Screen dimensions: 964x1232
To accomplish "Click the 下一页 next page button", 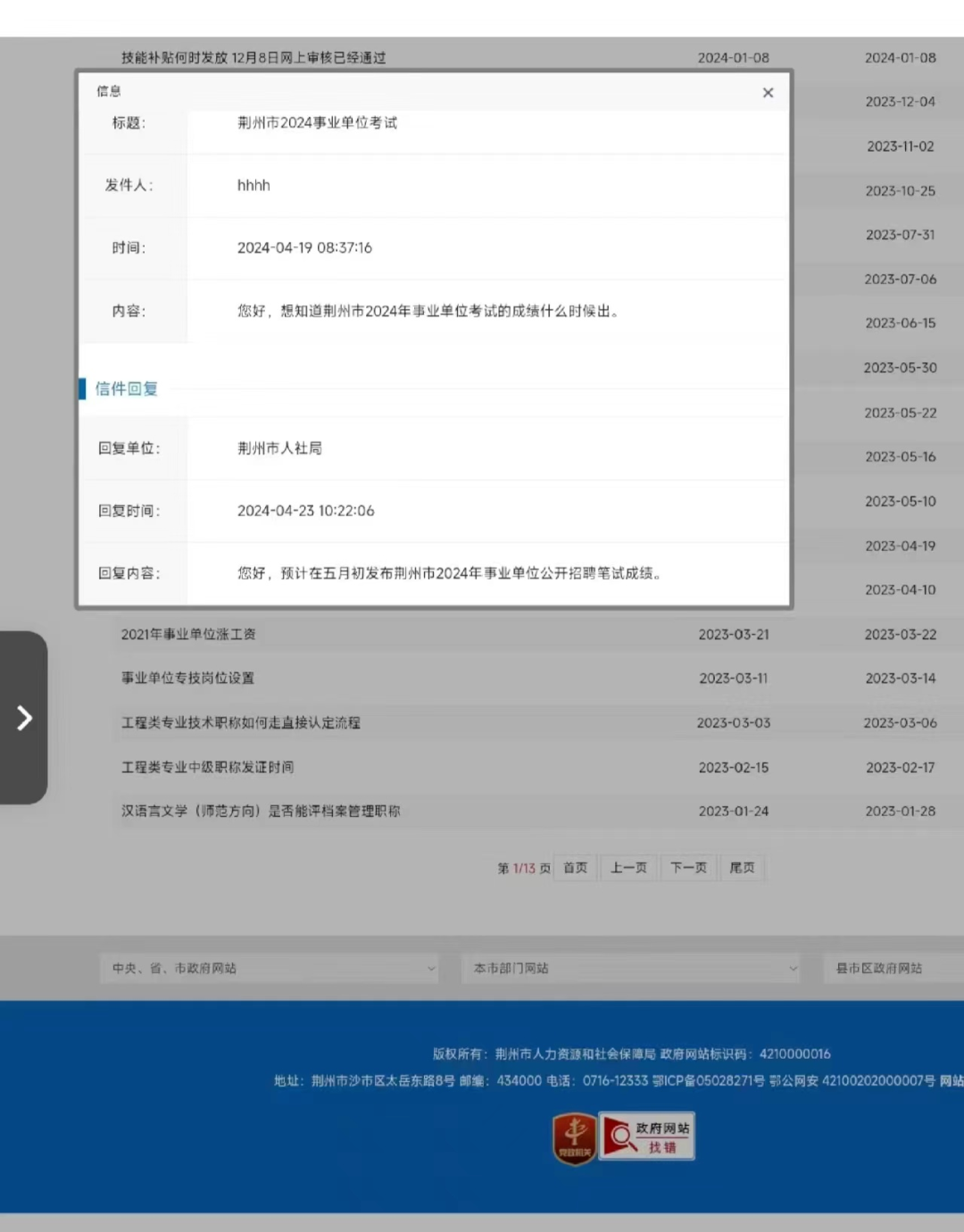I will tap(688, 867).
